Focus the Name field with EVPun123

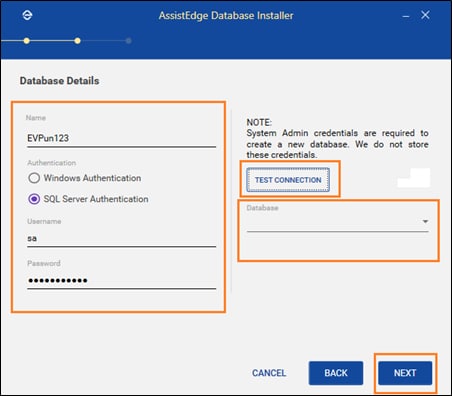(121, 138)
